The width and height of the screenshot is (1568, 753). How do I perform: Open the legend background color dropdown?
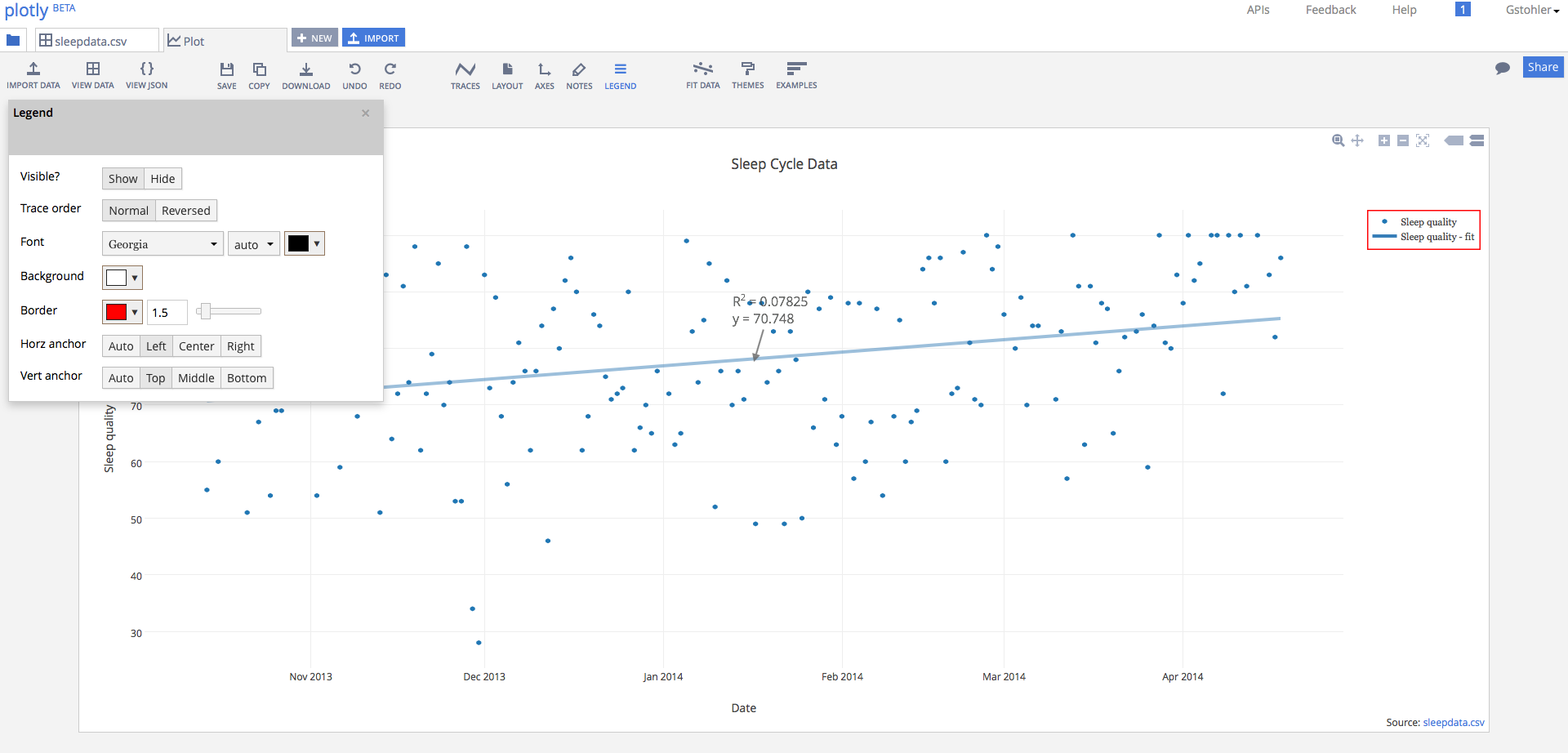point(122,277)
